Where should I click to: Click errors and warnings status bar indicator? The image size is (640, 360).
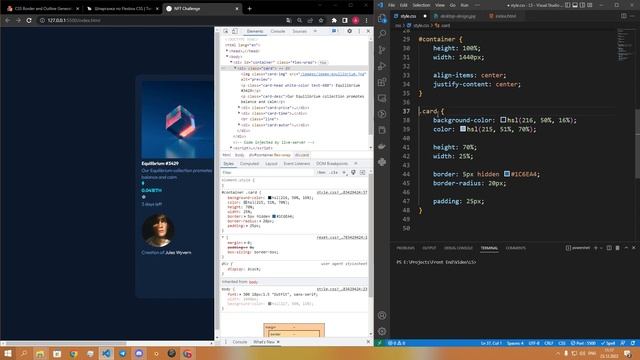pos(396,343)
